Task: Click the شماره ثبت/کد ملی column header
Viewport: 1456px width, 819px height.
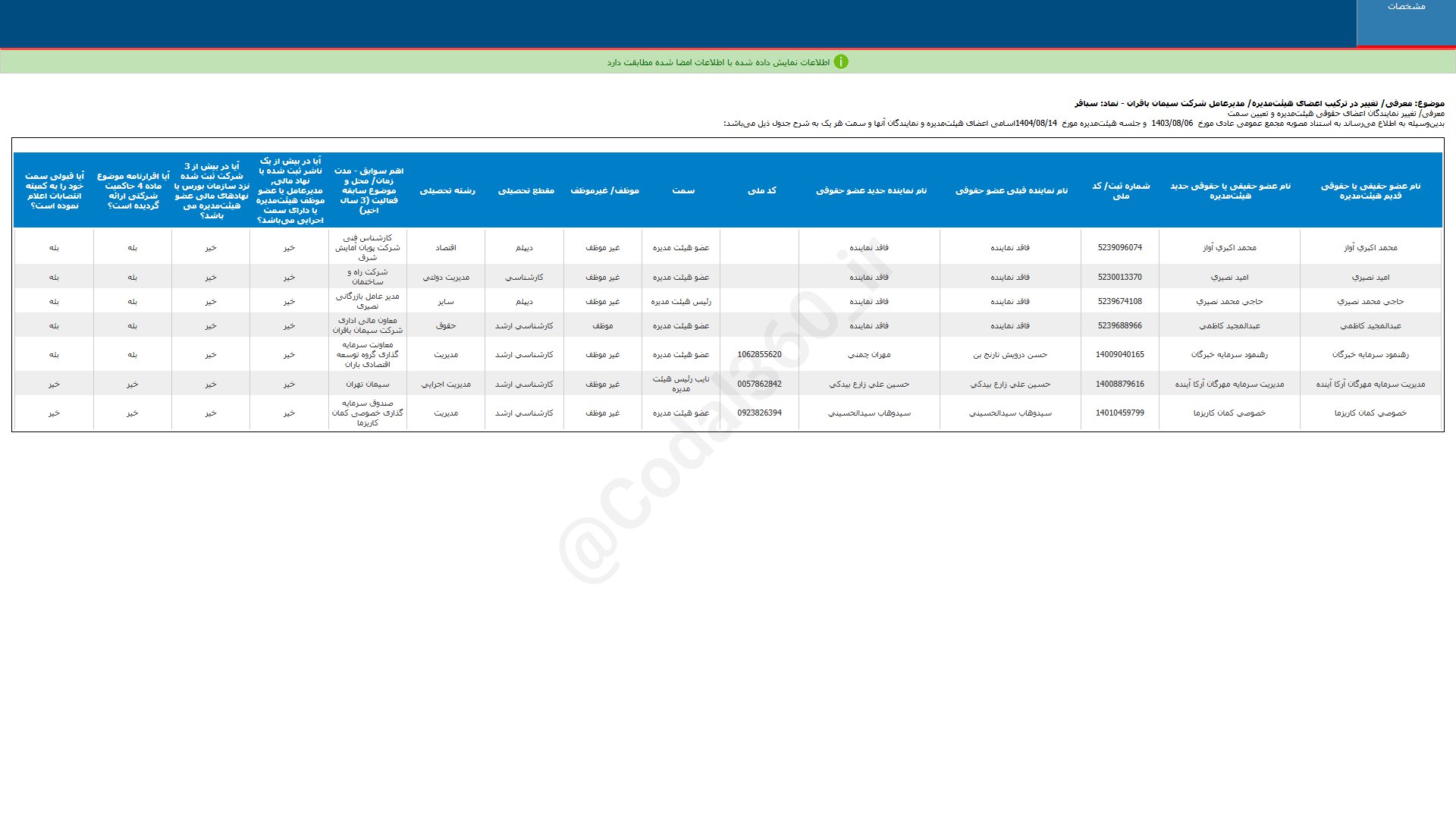Action: tap(1120, 190)
